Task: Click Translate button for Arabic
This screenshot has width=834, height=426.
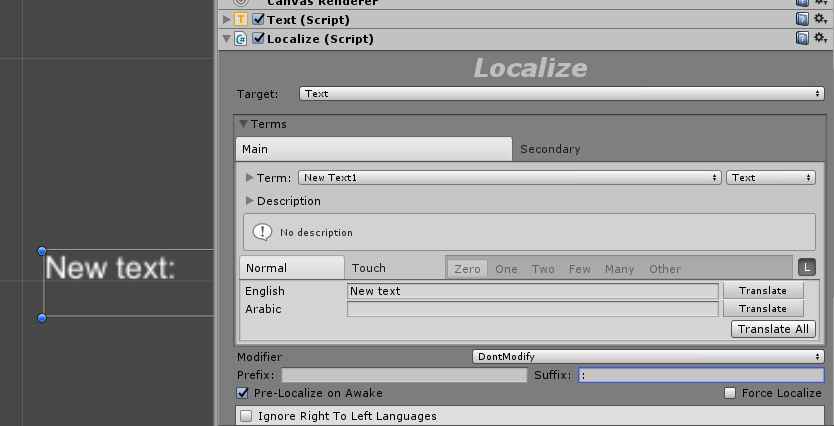Action: pos(763,309)
